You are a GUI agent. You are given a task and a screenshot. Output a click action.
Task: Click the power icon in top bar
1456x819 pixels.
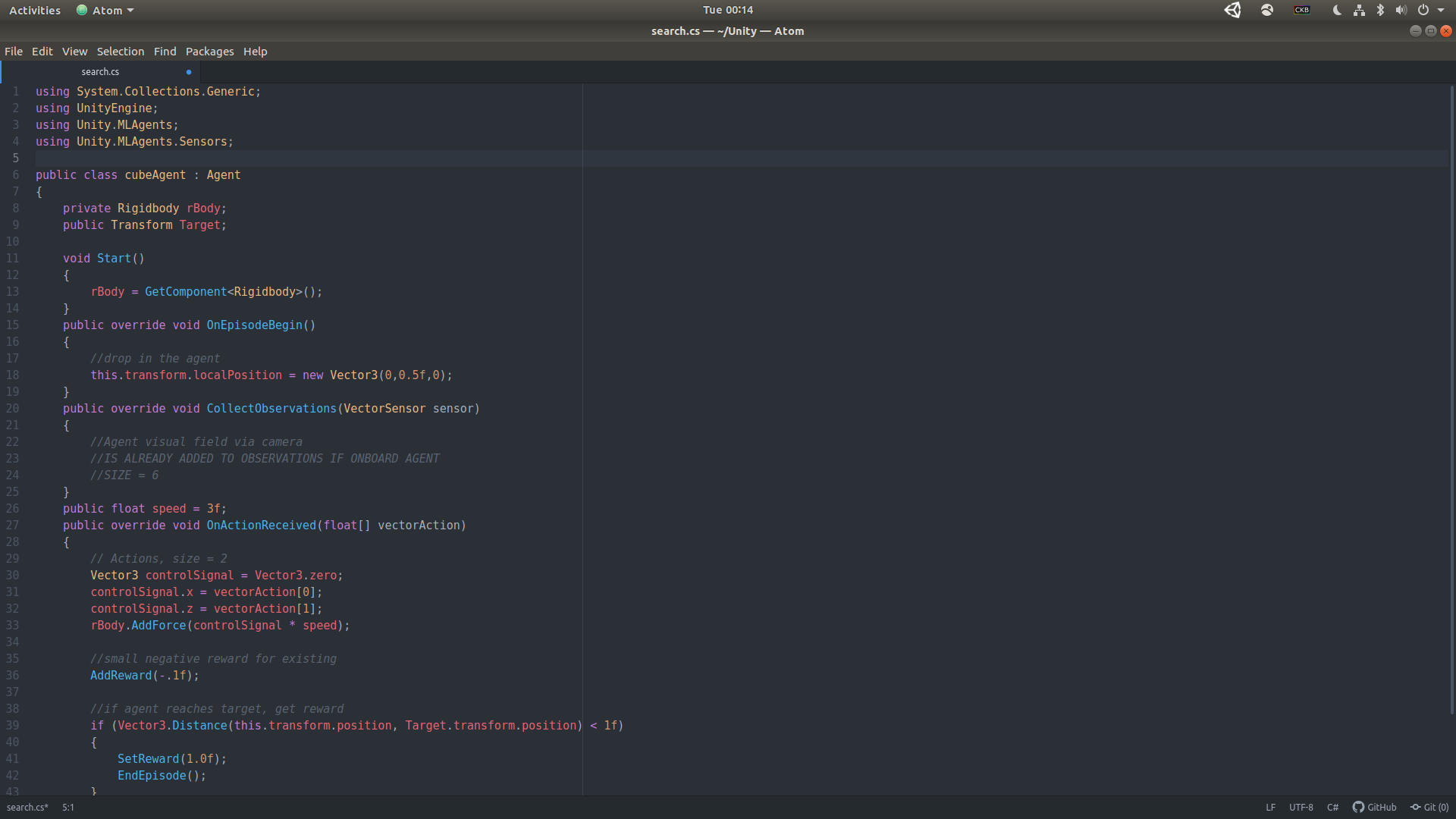(1423, 10)
